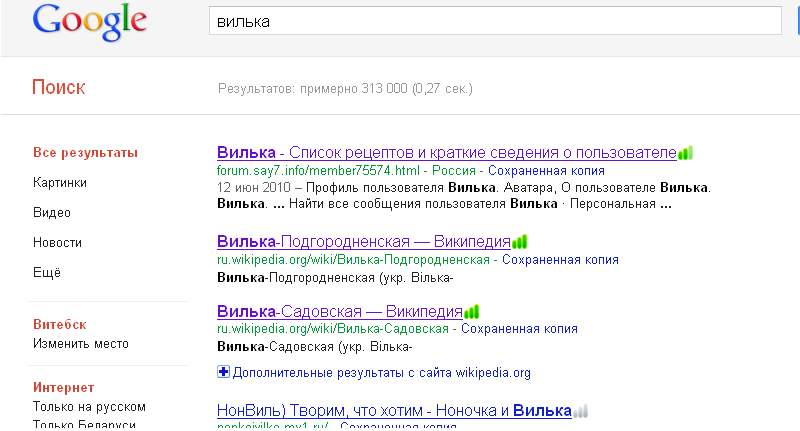The image size is (800, 431).
Task: Click 'Изменить место' to change location
Action: (81, 344)
